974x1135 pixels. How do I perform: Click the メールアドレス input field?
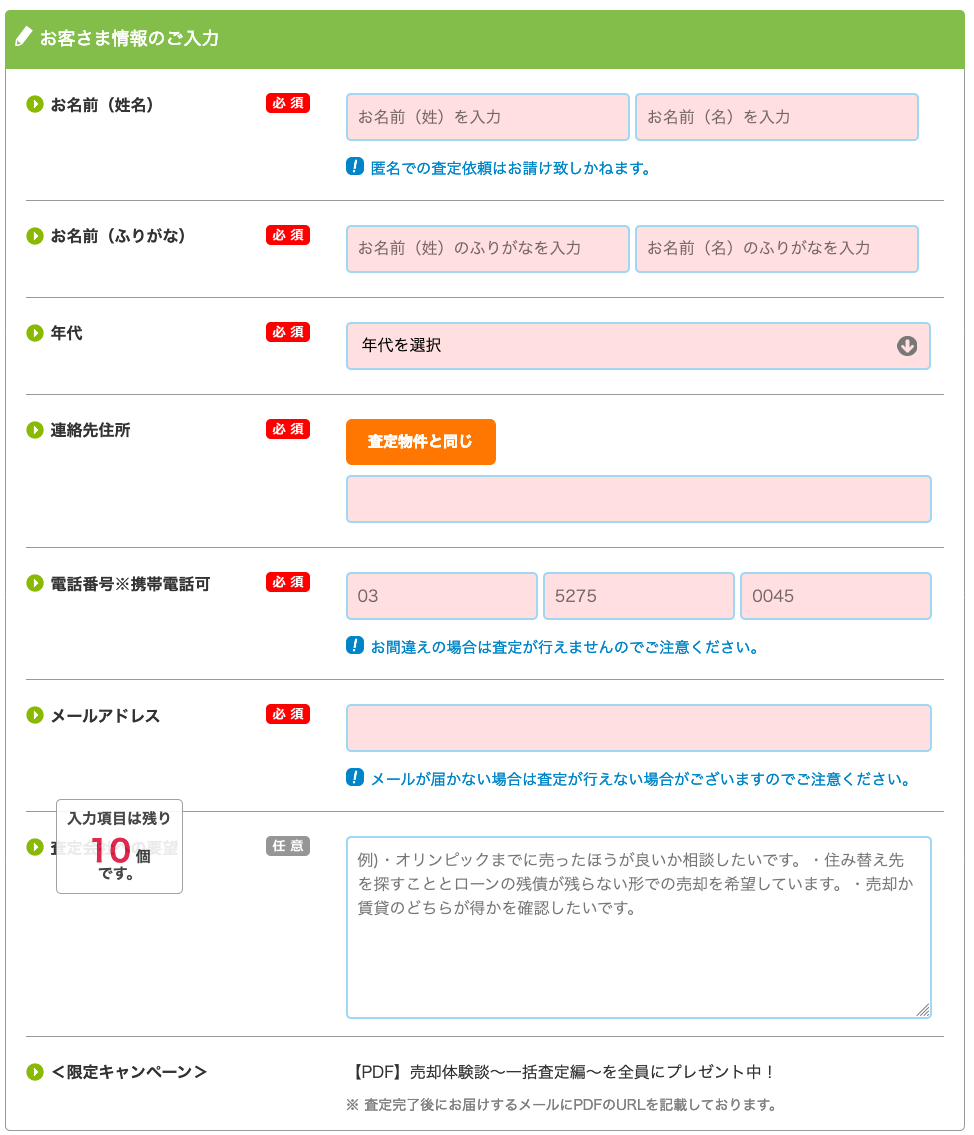coord(638,727)
